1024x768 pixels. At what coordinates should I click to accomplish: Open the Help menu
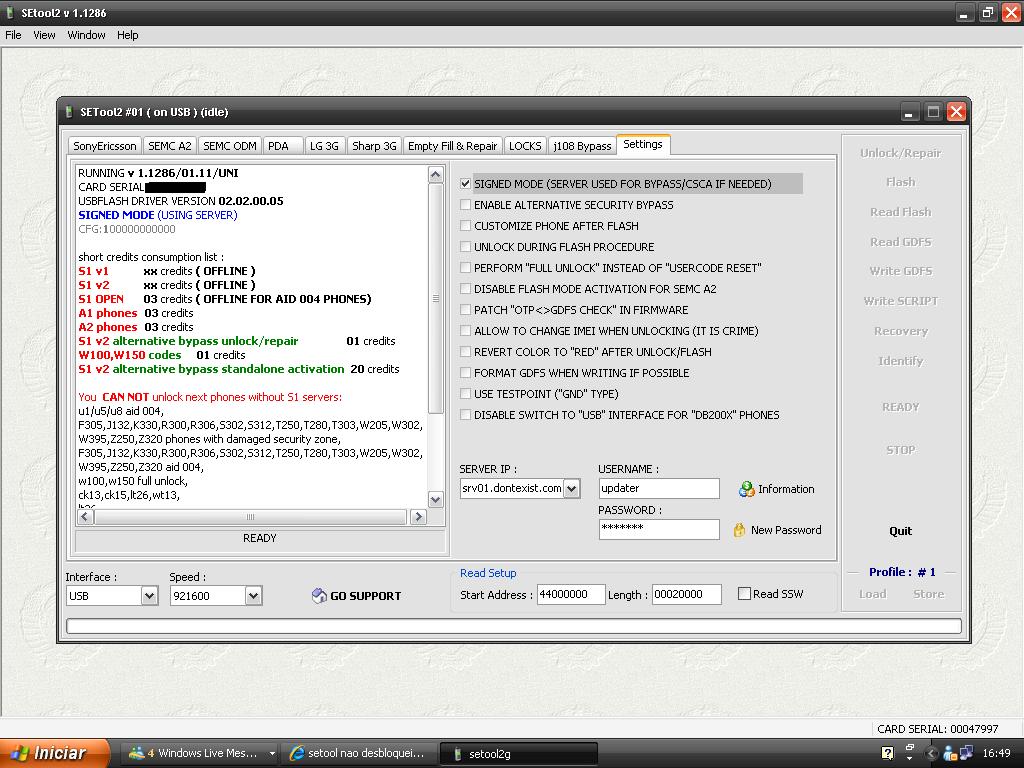point(127,35)
